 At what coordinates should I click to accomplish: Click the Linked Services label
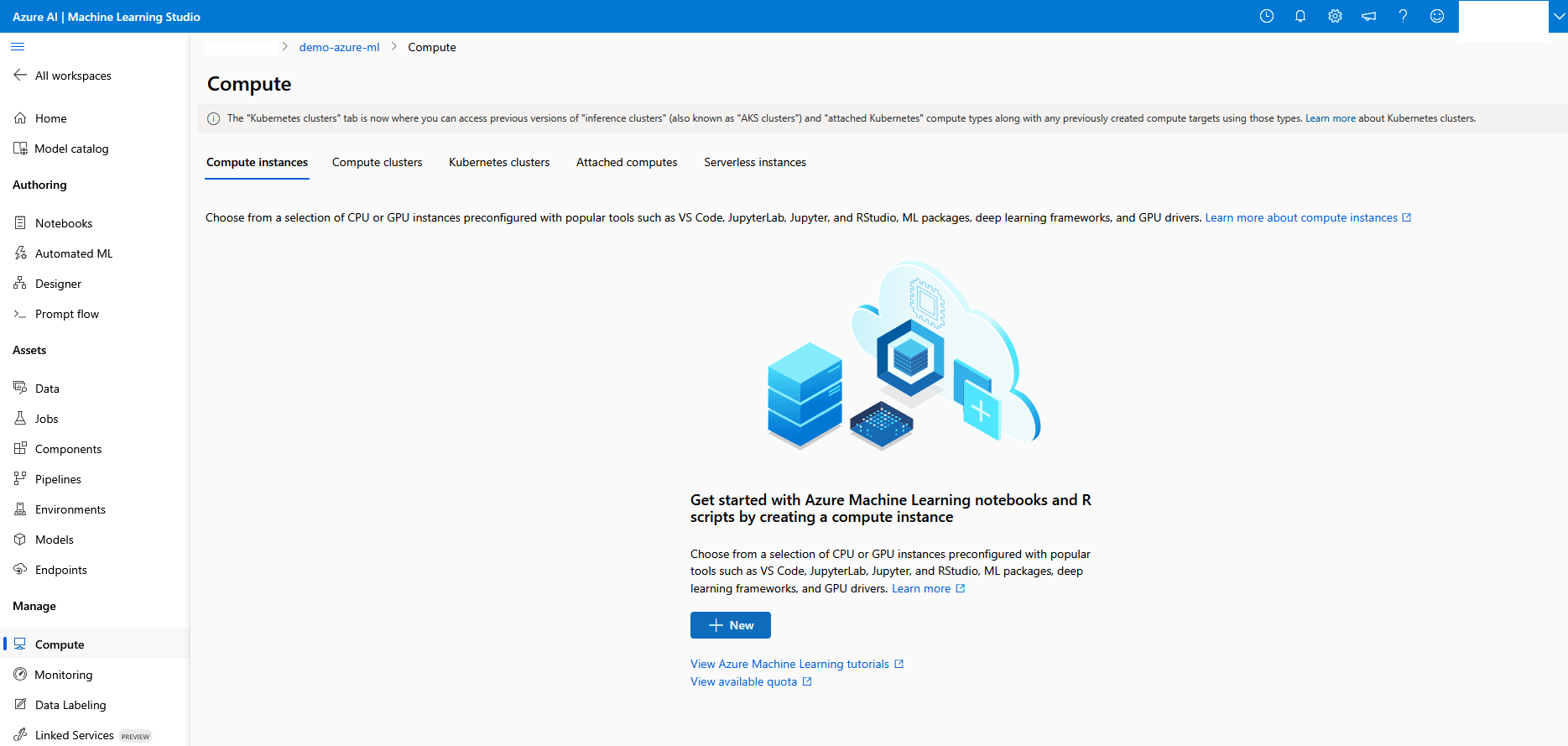click(x=75, y=735)
